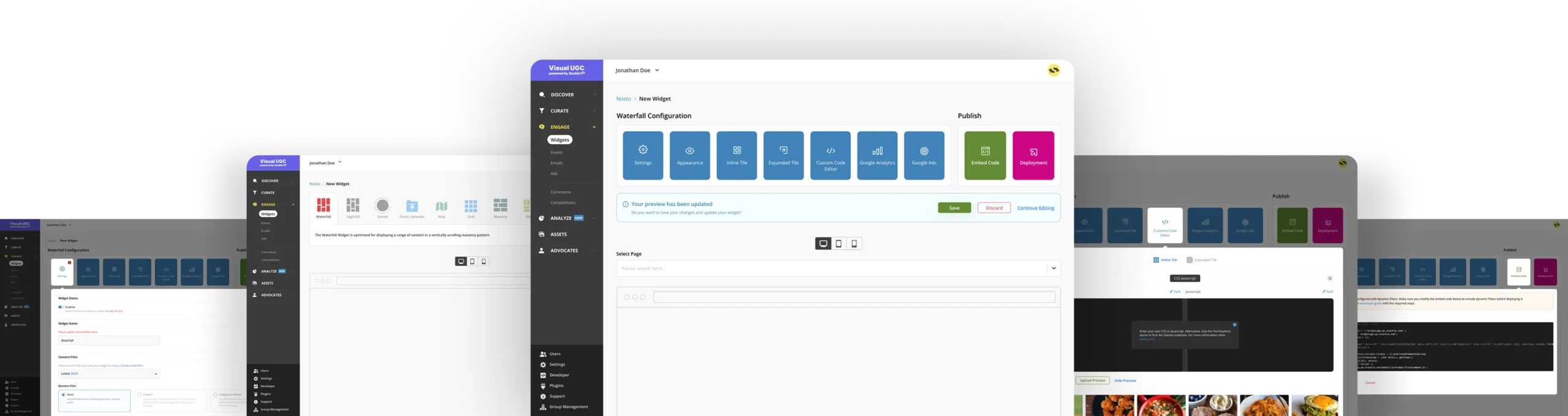Select the Waterfall widget type icon

[323, 206]
